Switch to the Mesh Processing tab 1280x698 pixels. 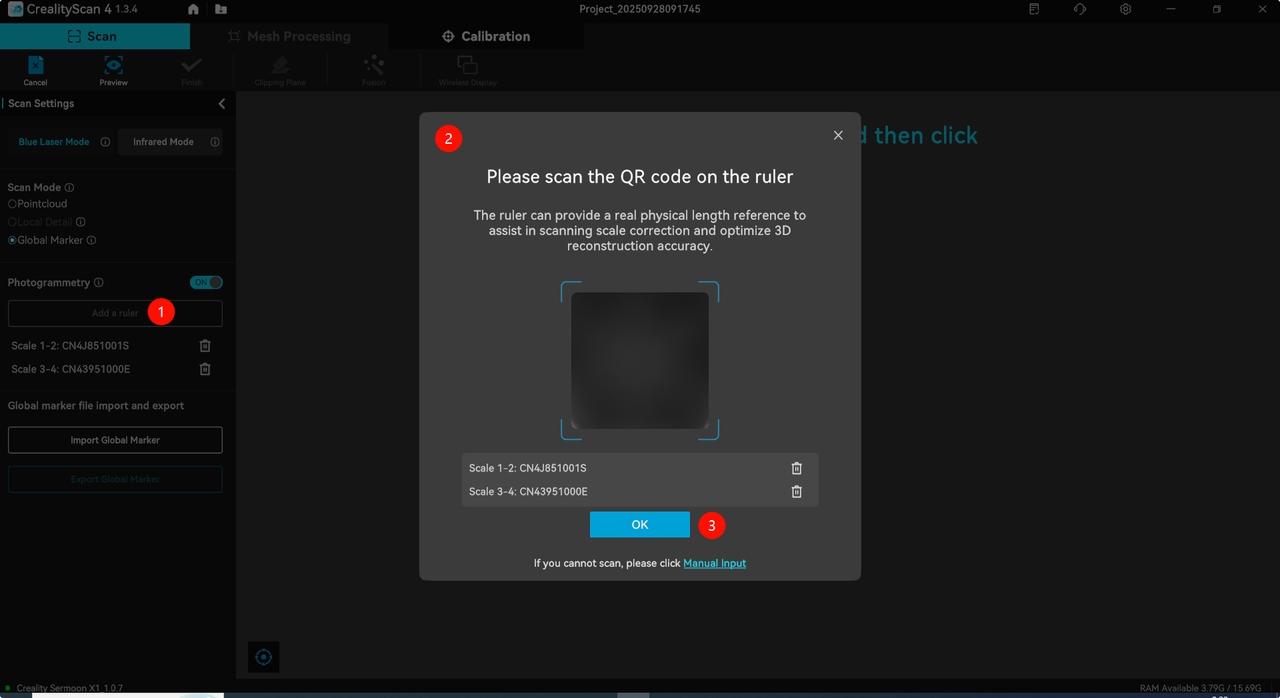click(x=289, y=36)
